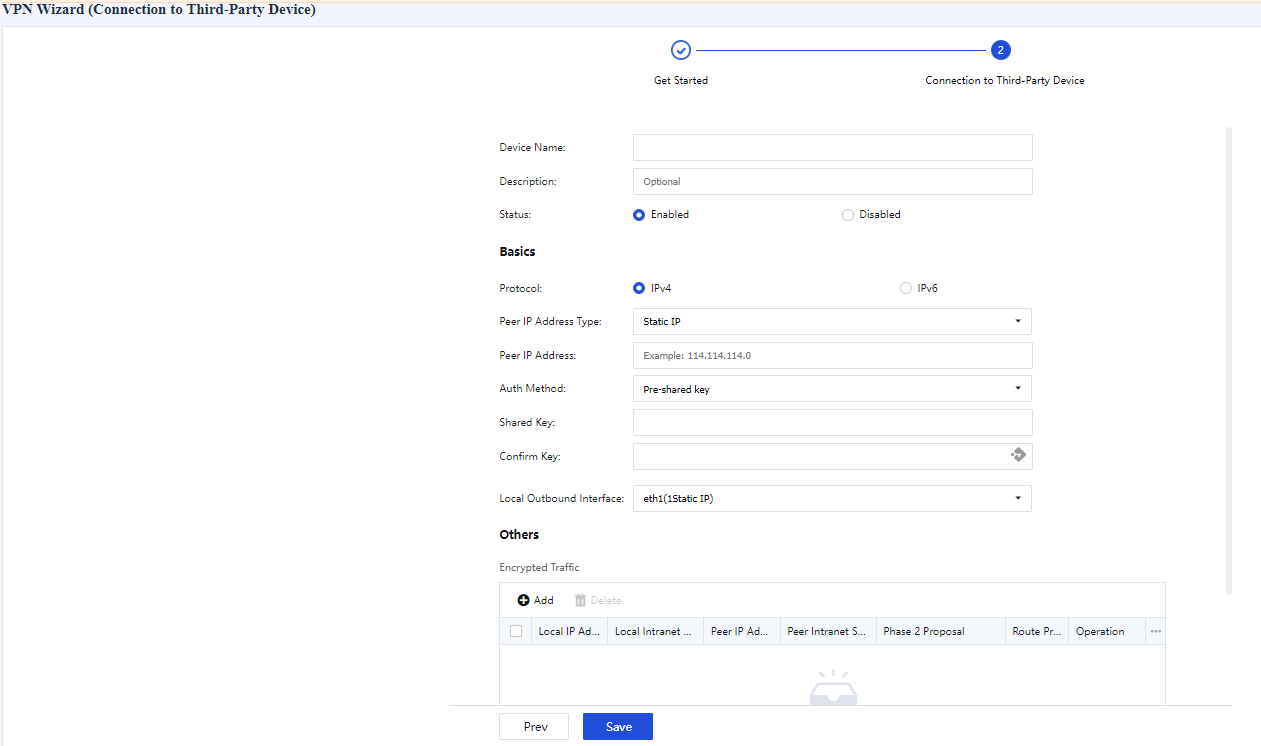Click the Operation column header
Image resolution: width=1261 pixels, height=746 pixels.
[x=1100, y=631]
